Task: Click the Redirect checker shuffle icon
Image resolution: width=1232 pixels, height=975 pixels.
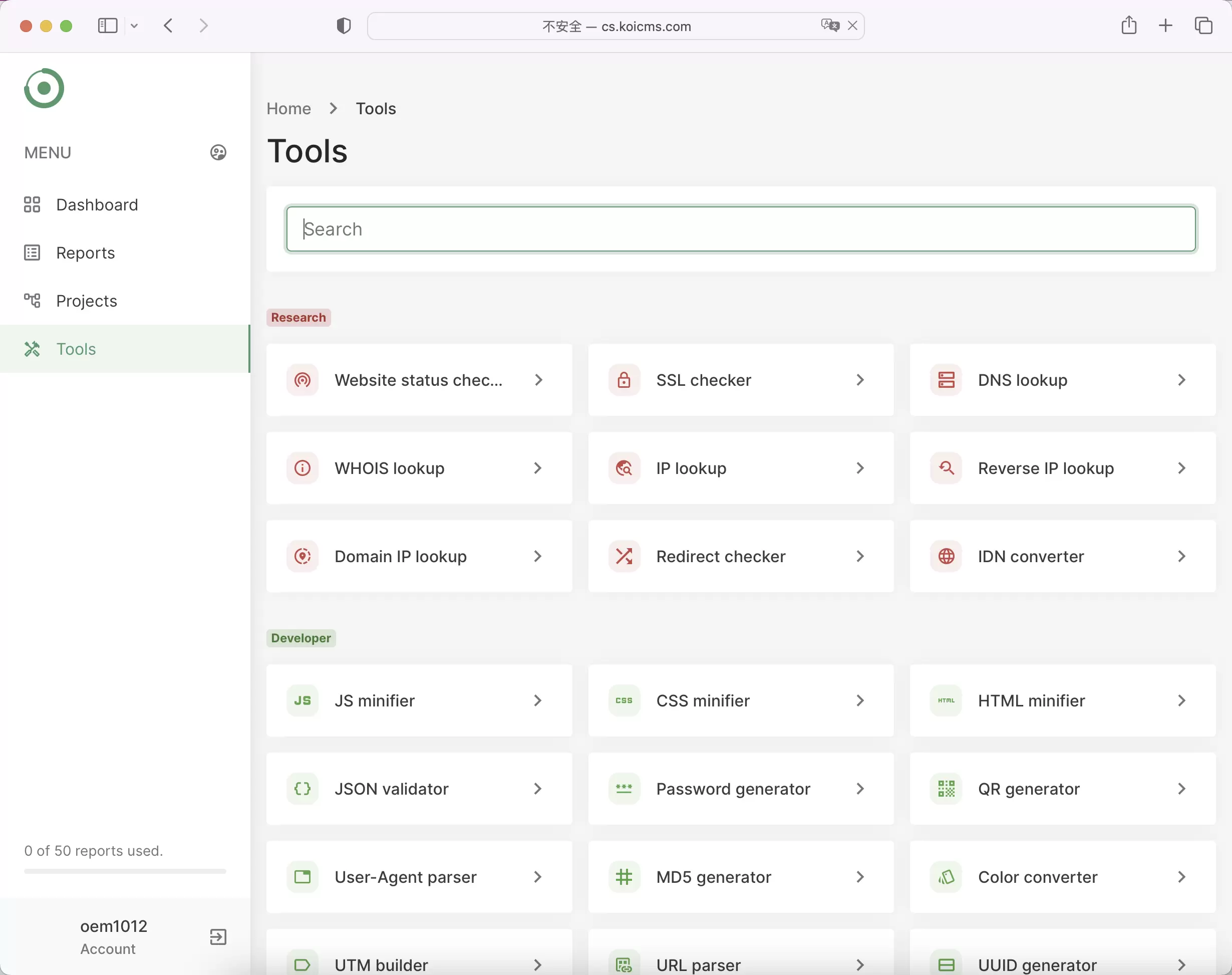Action: 625,556
